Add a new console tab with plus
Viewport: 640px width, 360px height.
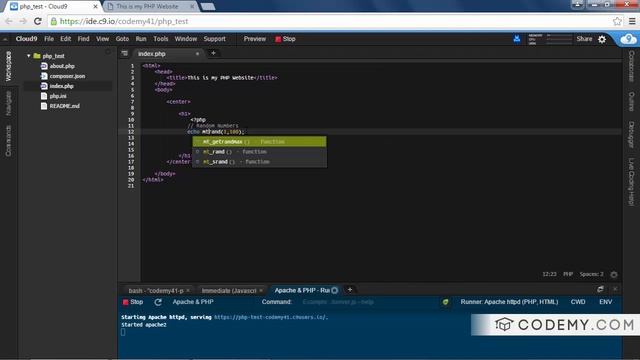(350, 289)
